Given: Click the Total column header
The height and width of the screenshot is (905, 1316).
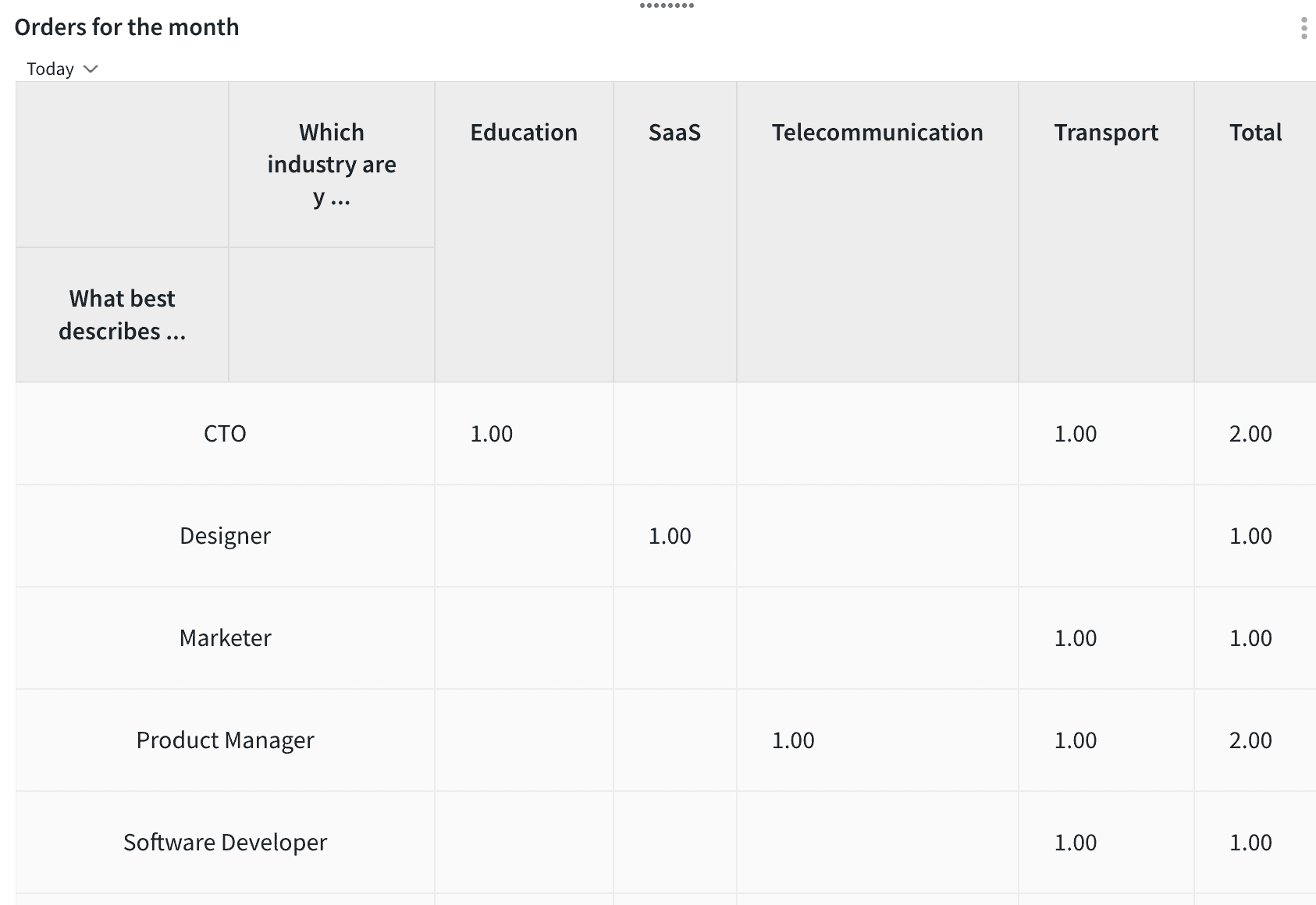Looking at the screenshot, I should click(1255, 133).
